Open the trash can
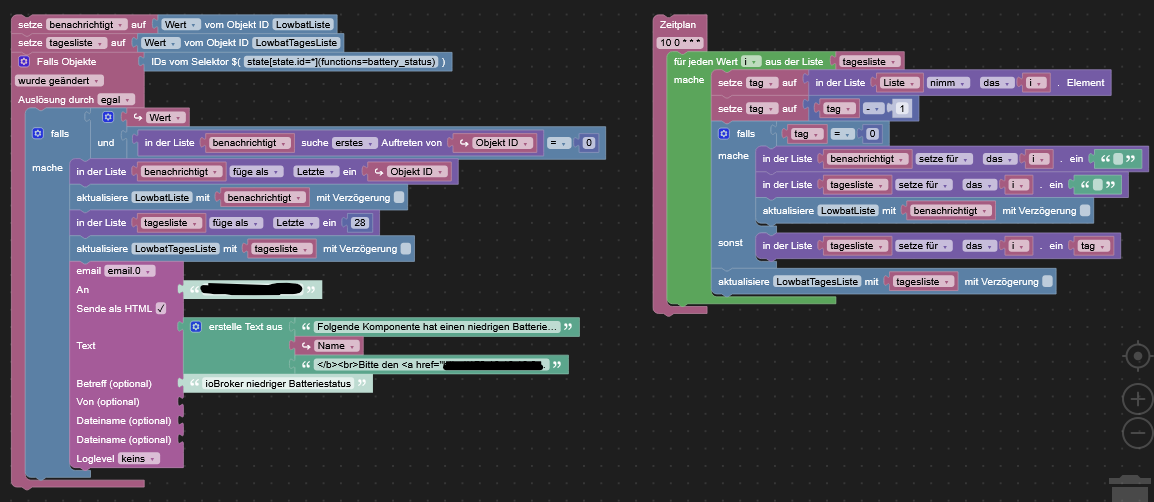This screenshot has height=502, width=1154. click(1130, 489)
